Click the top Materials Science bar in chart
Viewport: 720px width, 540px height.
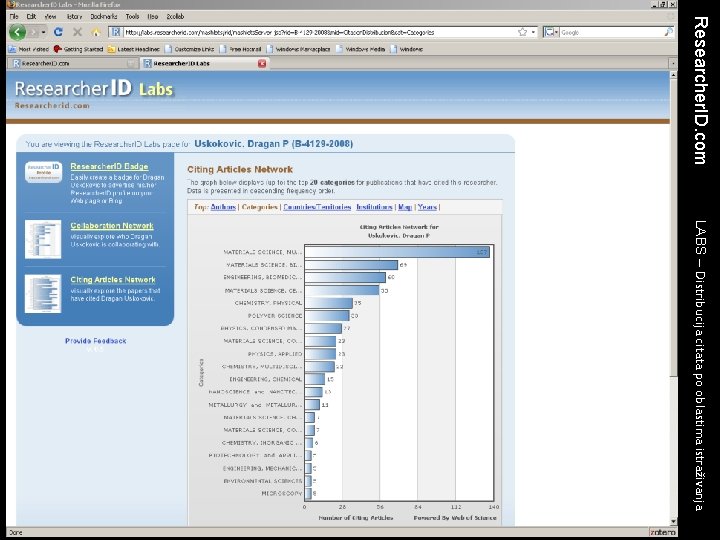397,252
